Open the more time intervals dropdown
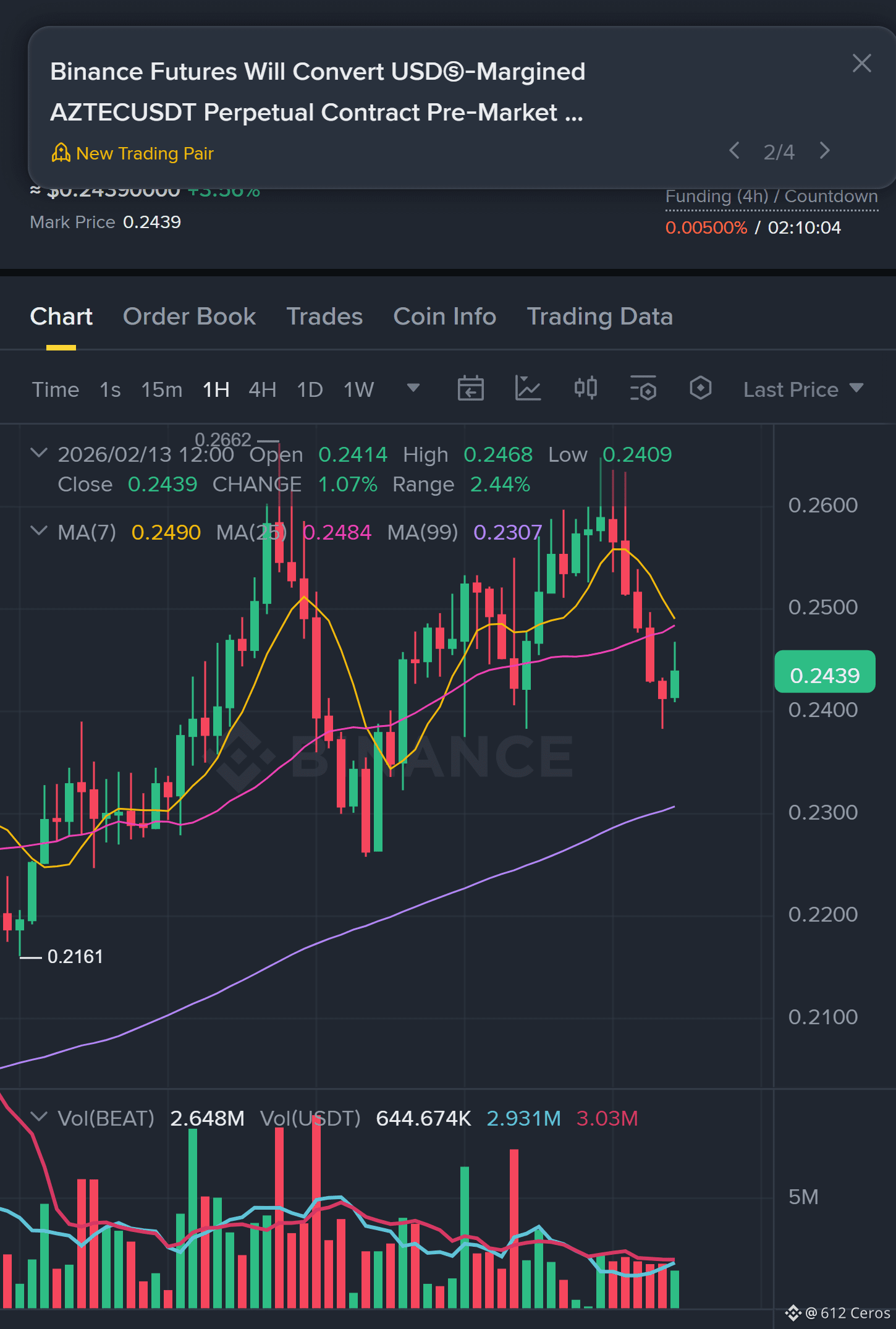This screenshot has height=1329, width=896. coord(413,388)
